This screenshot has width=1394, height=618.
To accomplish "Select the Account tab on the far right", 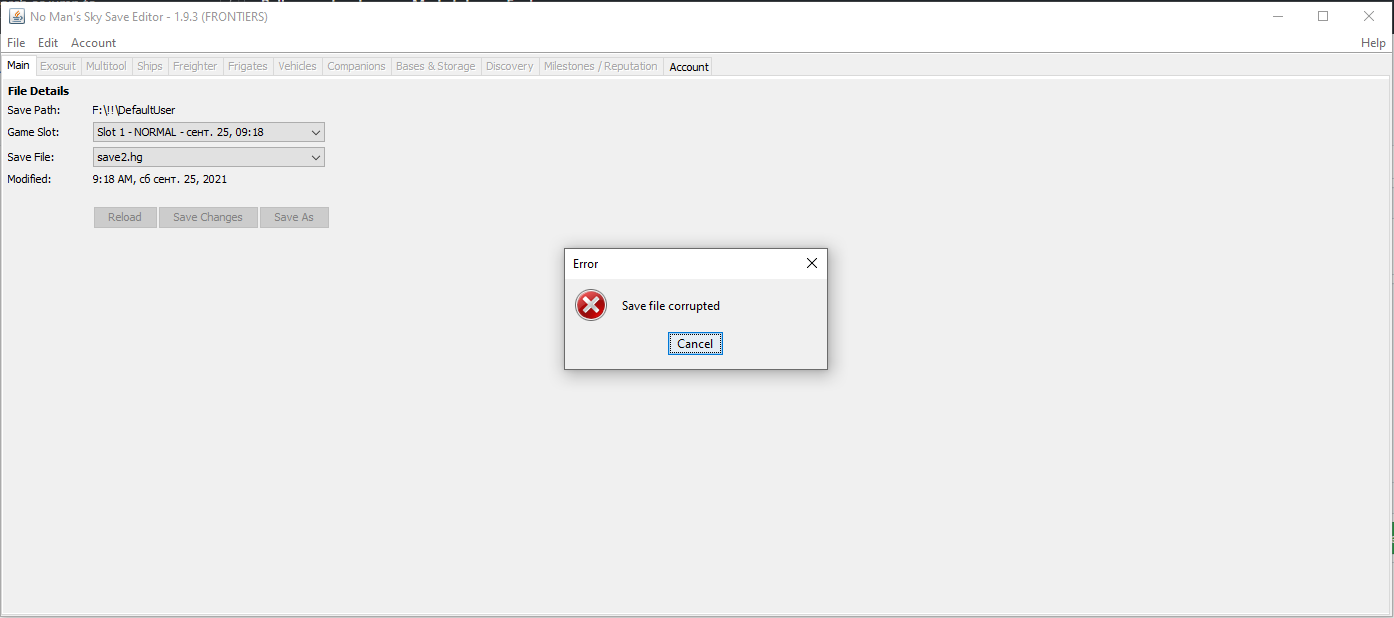I will pyautogui.click(x=688, y=67).
